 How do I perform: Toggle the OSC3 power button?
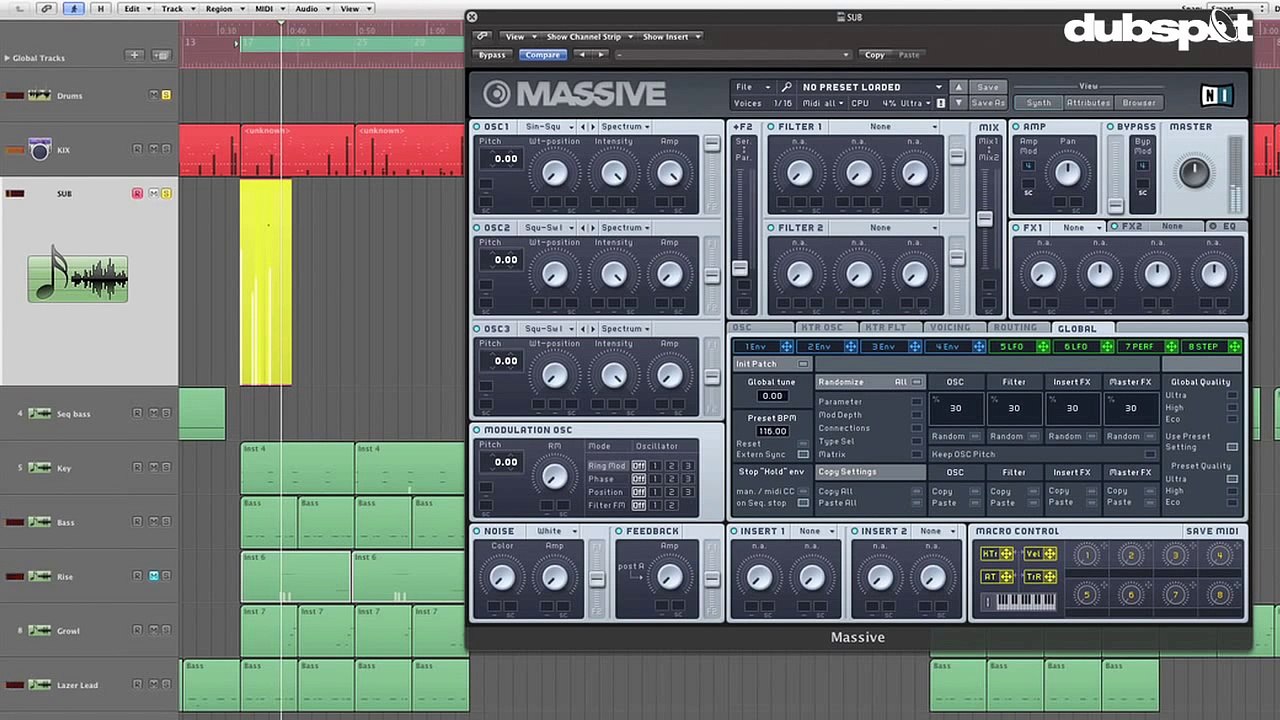(477, 328)
